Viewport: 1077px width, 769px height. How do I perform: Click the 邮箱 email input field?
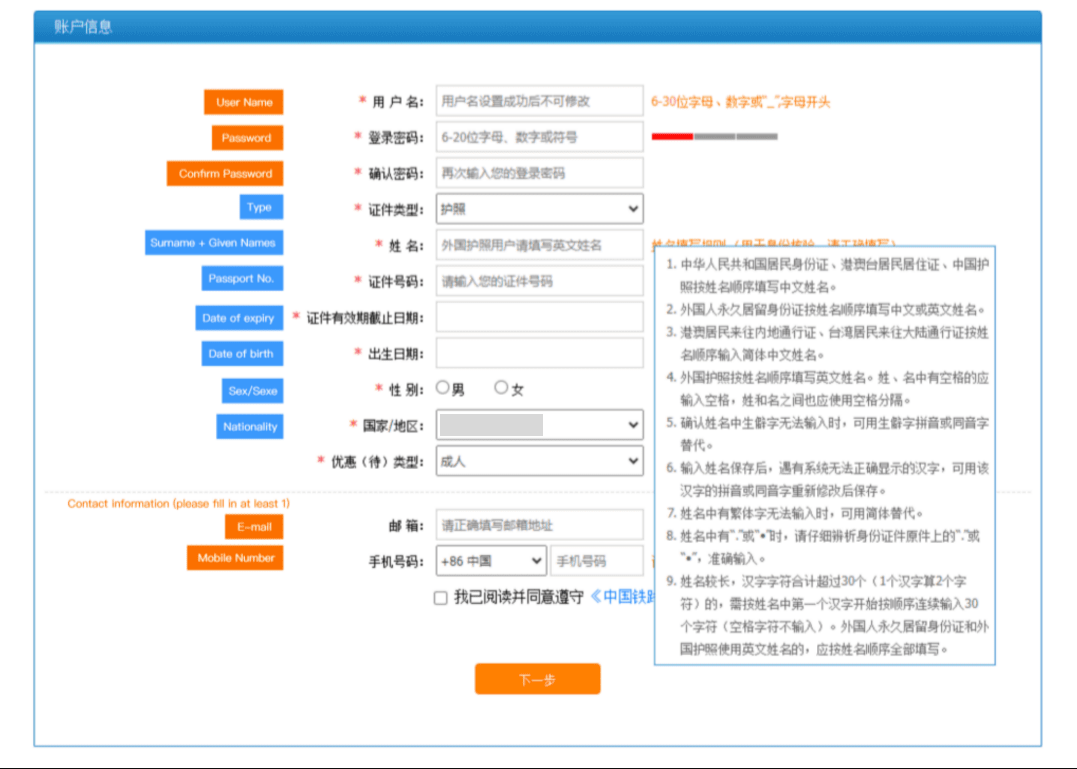coord(539,525)
